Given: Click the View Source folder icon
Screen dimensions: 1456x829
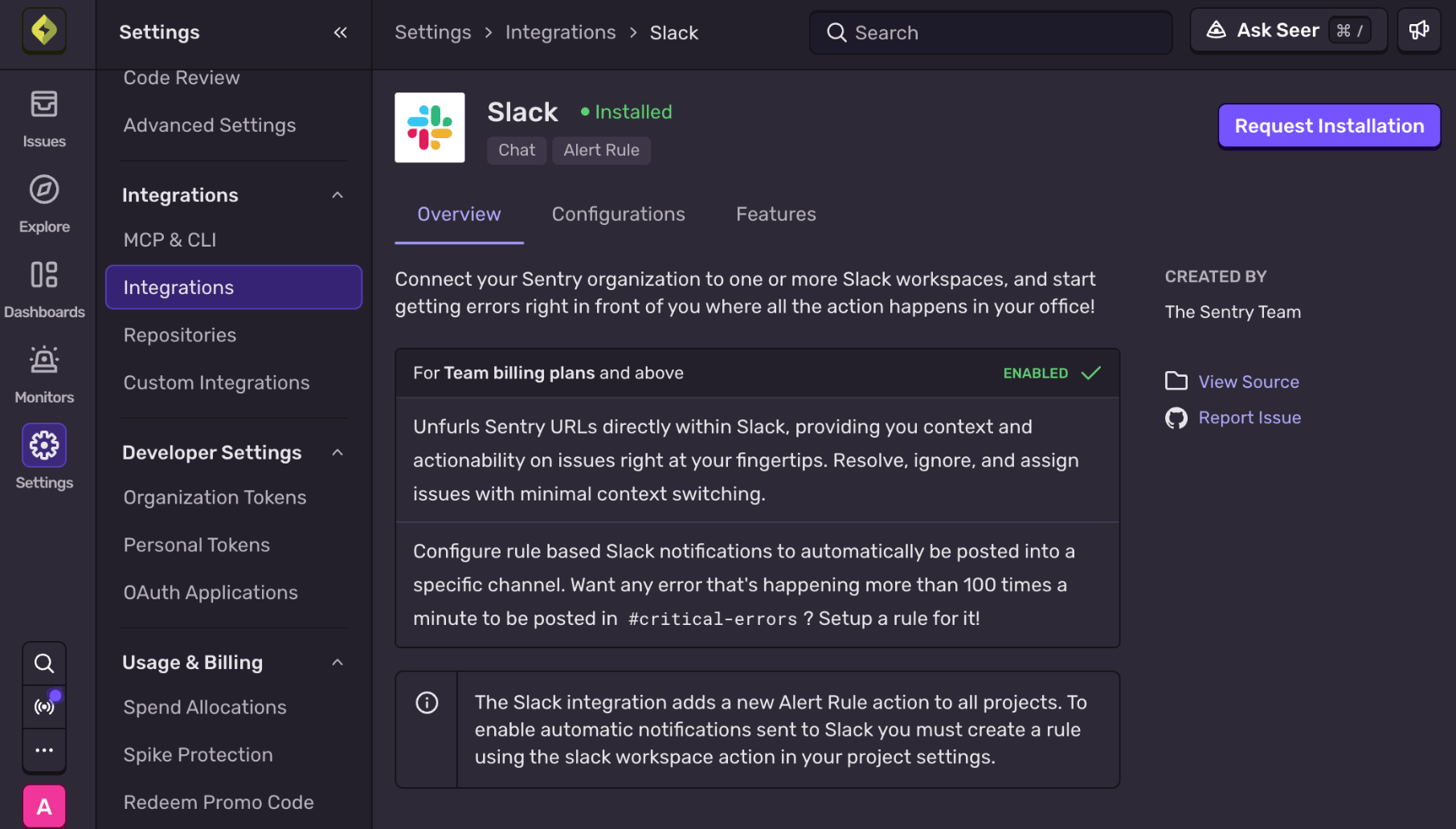Looking at the screenshot, I should point(1176,381).
